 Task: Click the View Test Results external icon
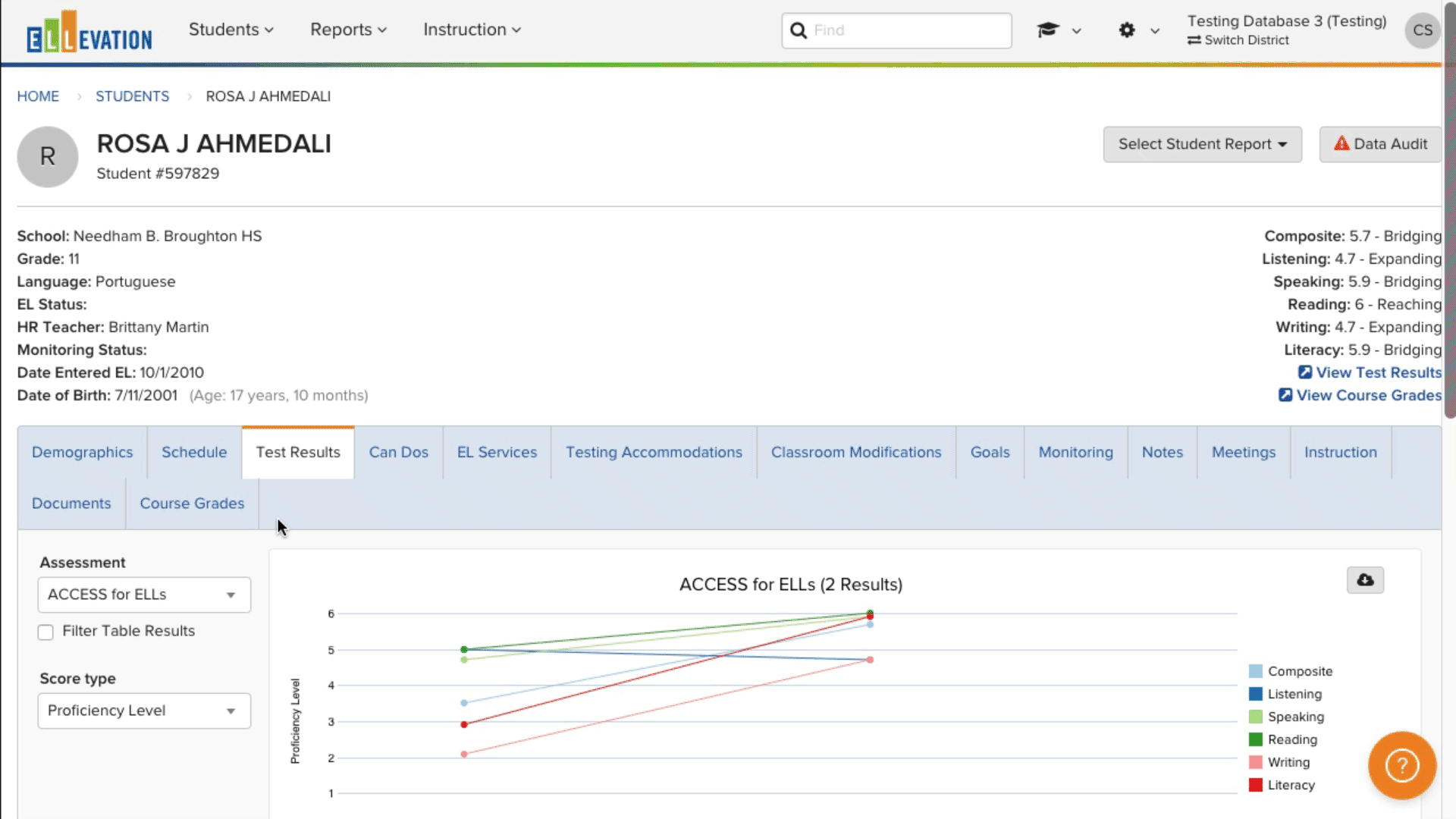coord(1305,372)
